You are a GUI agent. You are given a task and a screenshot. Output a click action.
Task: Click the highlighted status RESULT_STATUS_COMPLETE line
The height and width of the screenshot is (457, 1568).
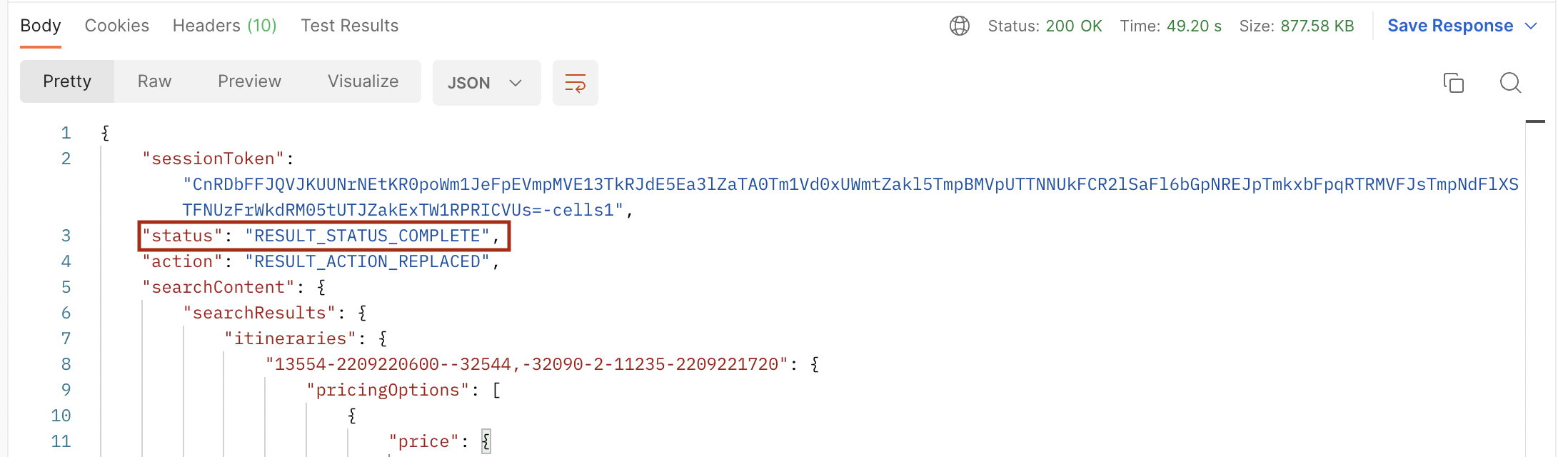click(323, 236)
